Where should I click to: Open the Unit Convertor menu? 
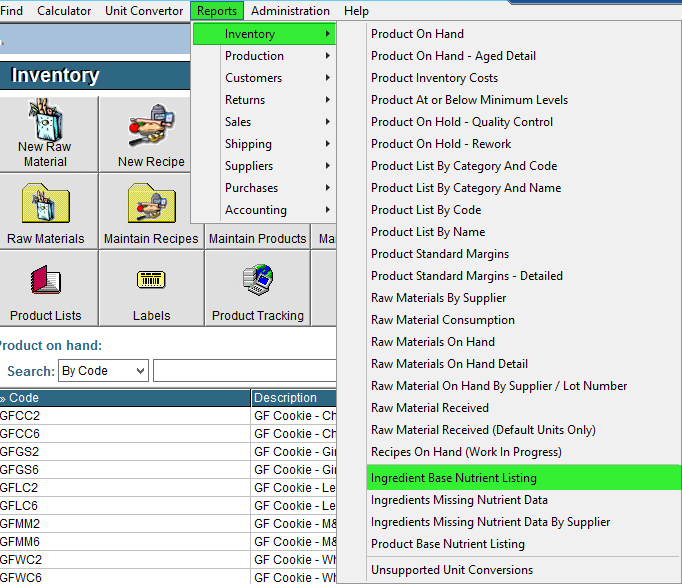click(x=144, y=10)
